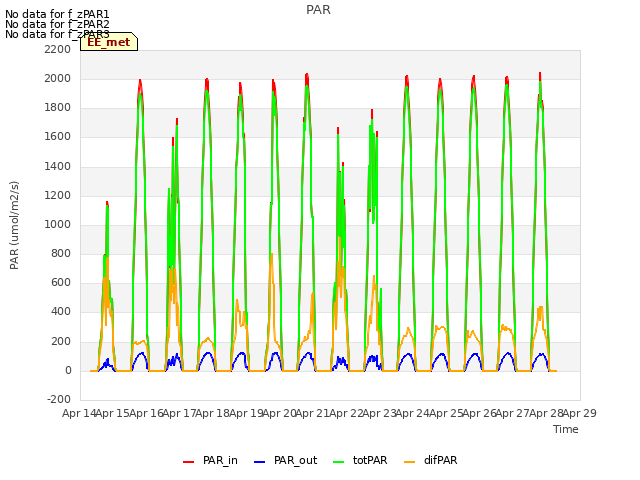Click the Apr 14 x-axis date label
The image size is (640, 480).
click(x=79, y=413)
